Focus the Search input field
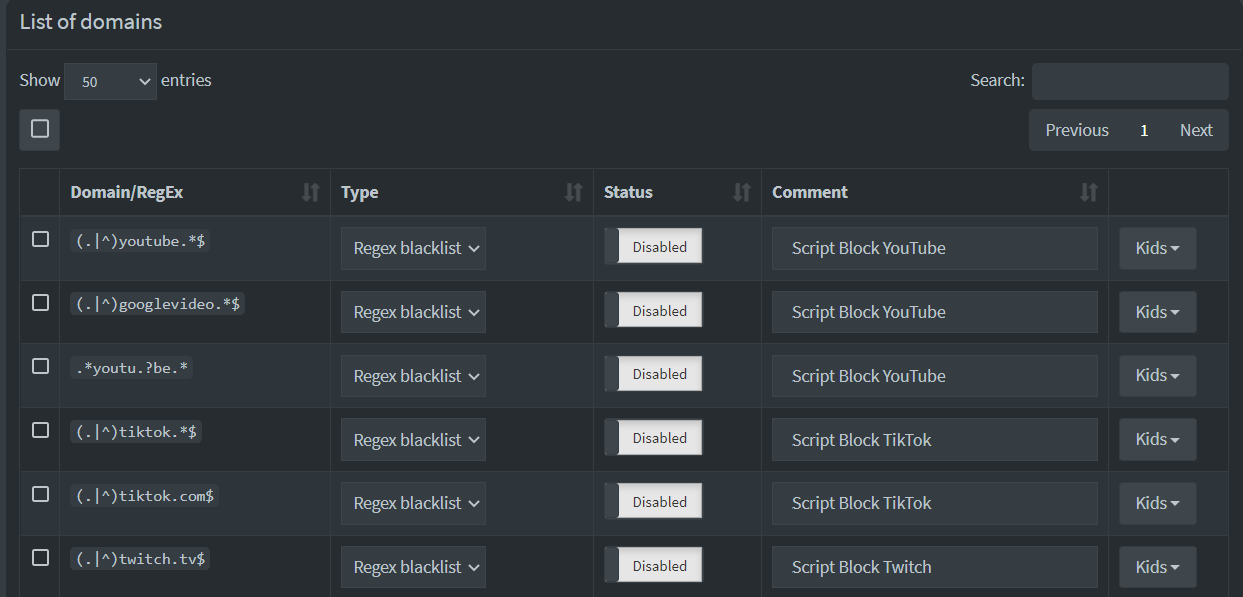1243x597 pixels. pyautogui.click(x=1130, y=81)
